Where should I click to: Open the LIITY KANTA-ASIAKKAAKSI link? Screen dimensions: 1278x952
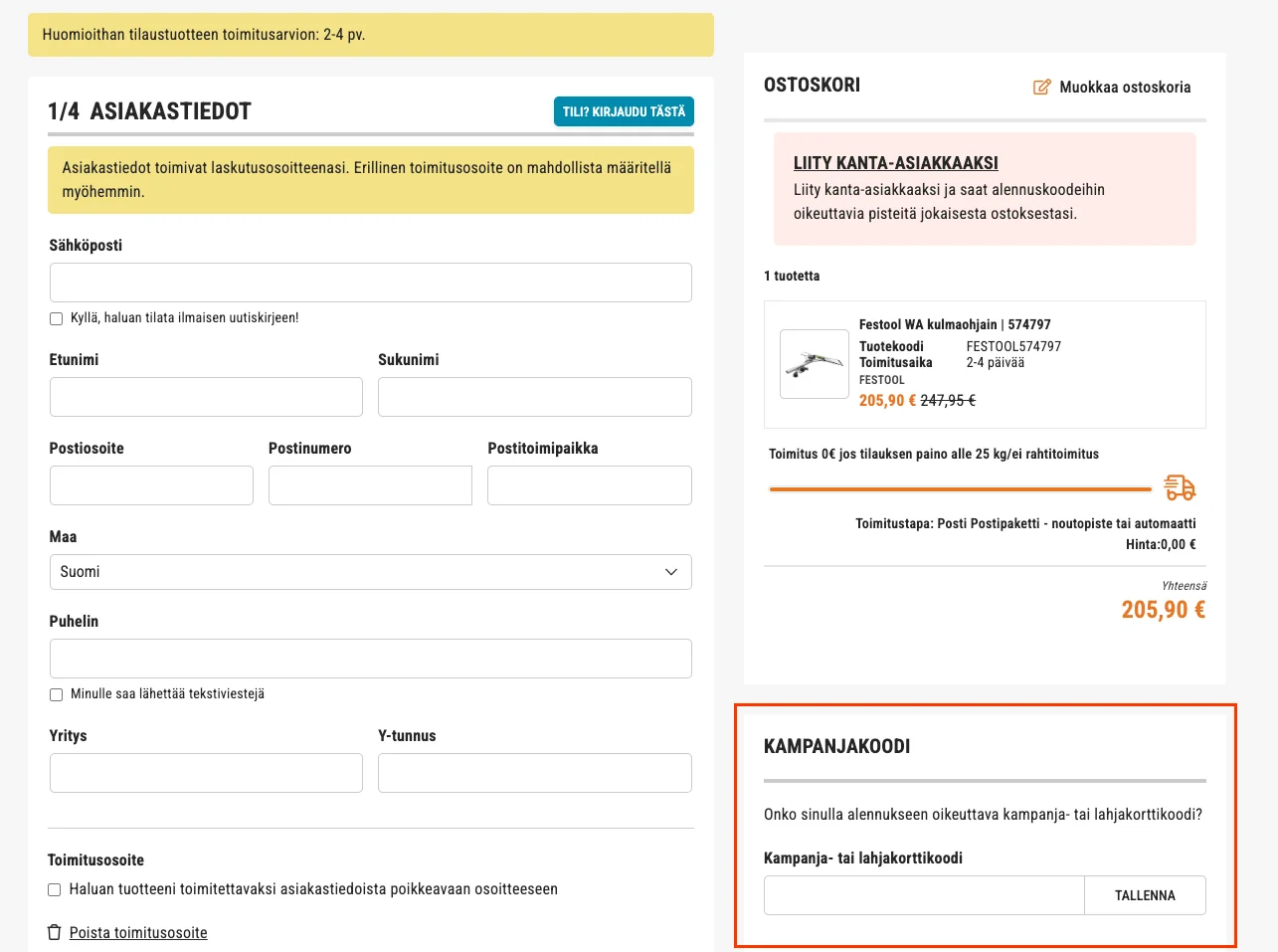(896, 163)
